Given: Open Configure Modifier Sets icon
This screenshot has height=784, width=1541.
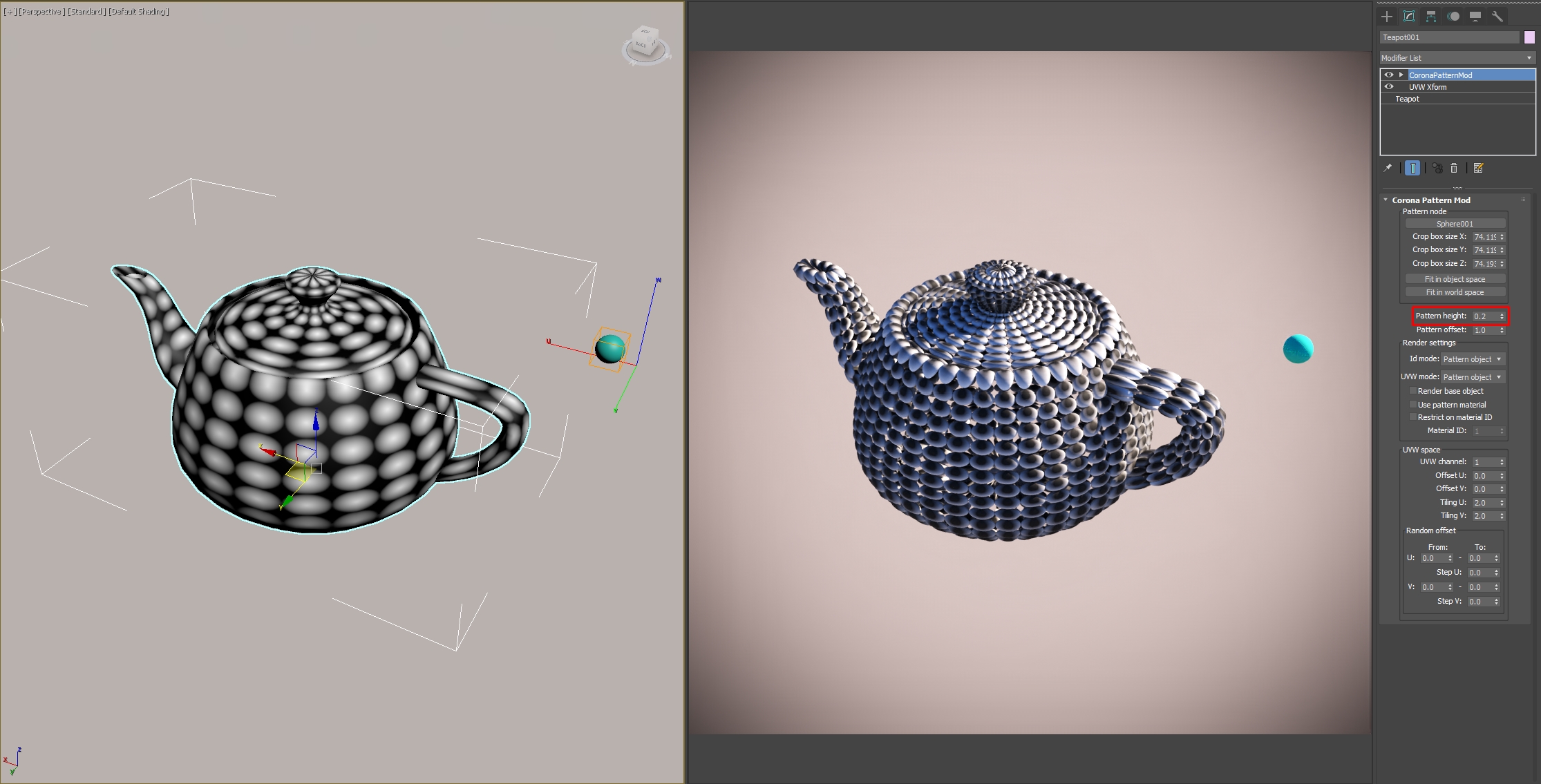Looking at the screenshot, I should [1478, 168].
